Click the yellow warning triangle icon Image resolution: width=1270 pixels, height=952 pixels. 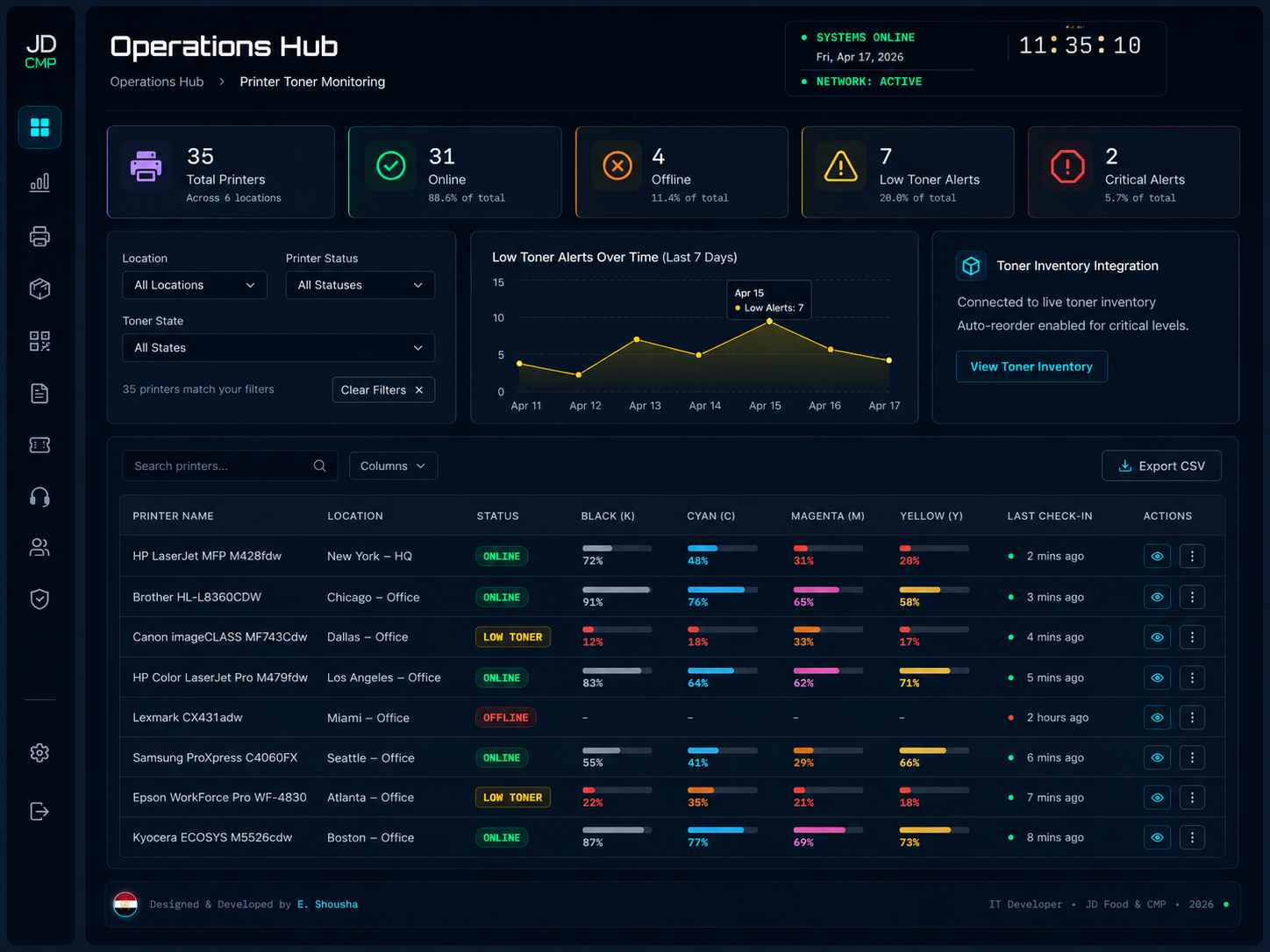click(x=840, y=166)
